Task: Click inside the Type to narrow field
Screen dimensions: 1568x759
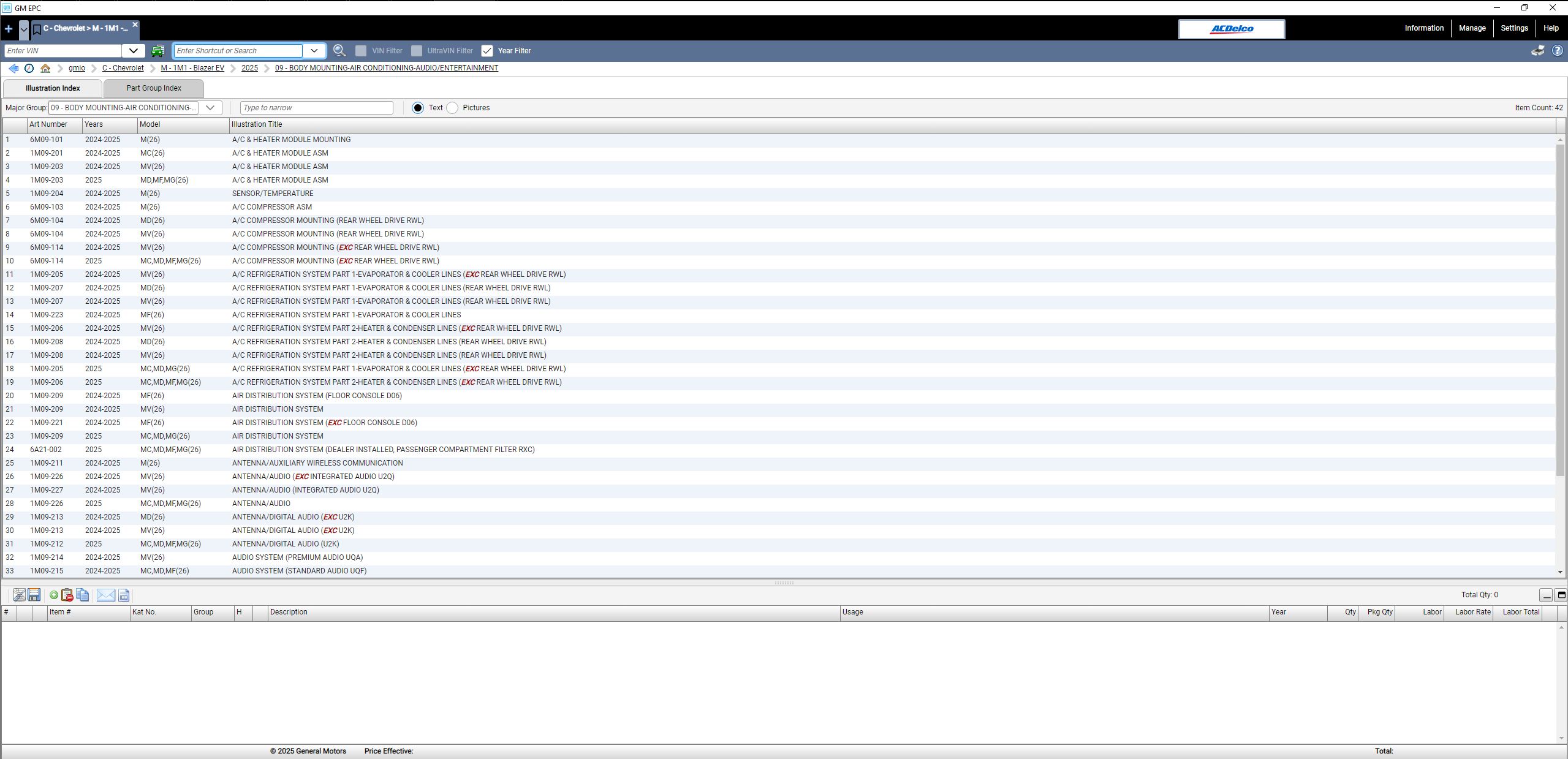Action: pos(316,108)
